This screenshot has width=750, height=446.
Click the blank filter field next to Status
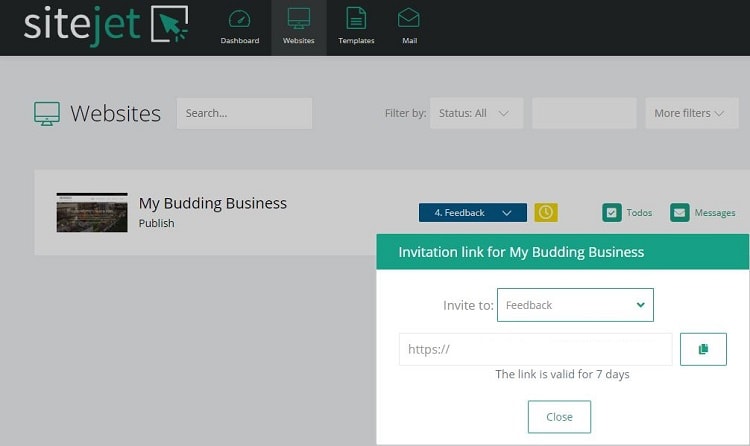coord(584,113)
